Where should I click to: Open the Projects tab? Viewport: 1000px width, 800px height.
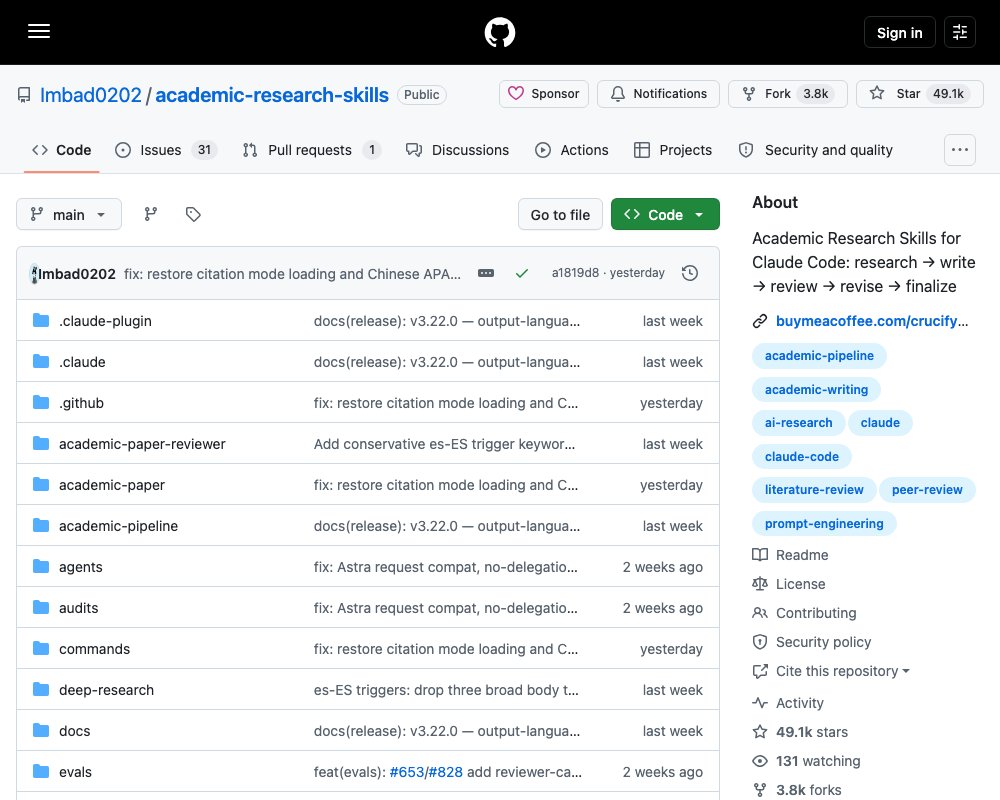pyautogui.click(x=673, y=150)
